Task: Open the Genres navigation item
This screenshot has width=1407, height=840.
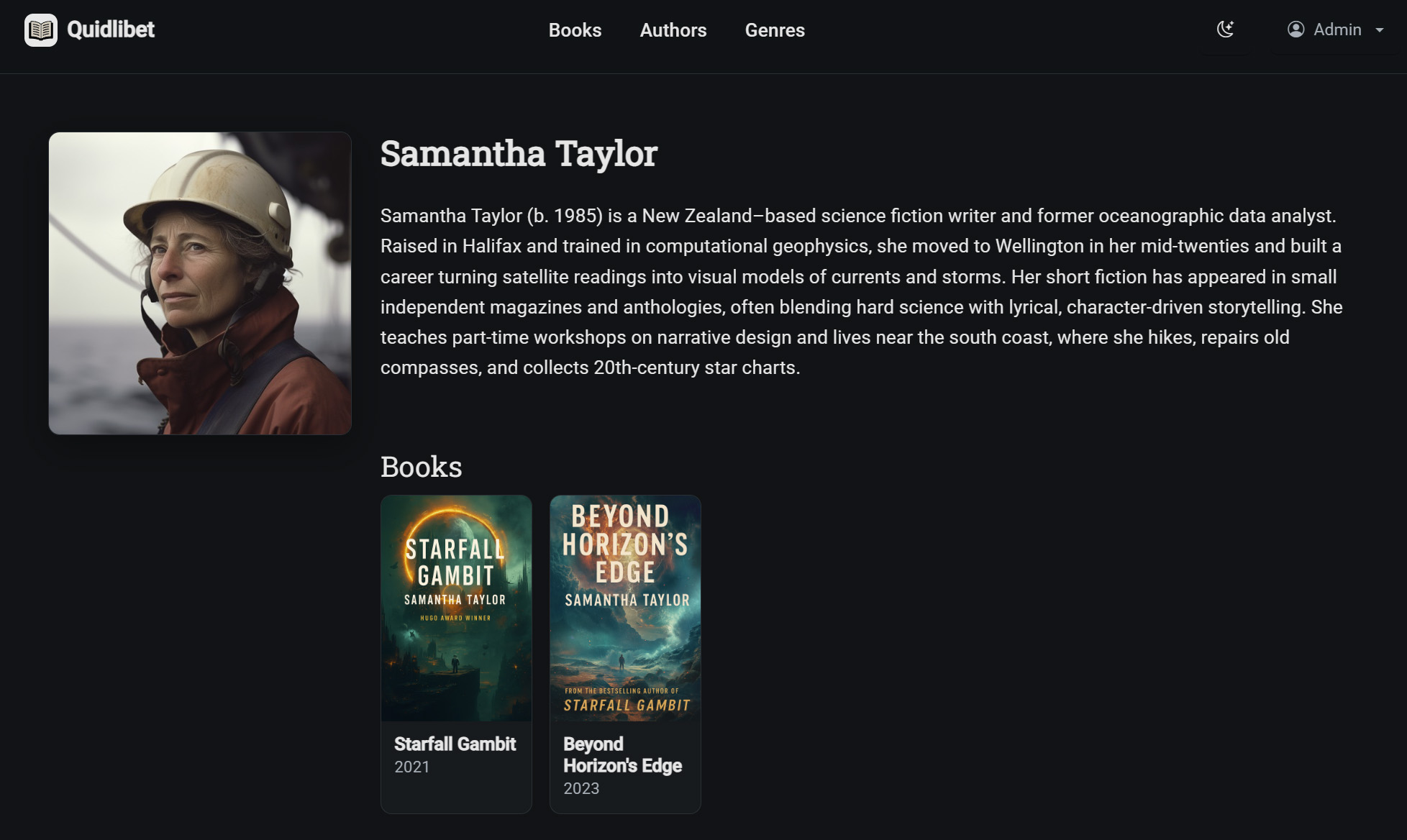Action: click(x=774, y=30)
